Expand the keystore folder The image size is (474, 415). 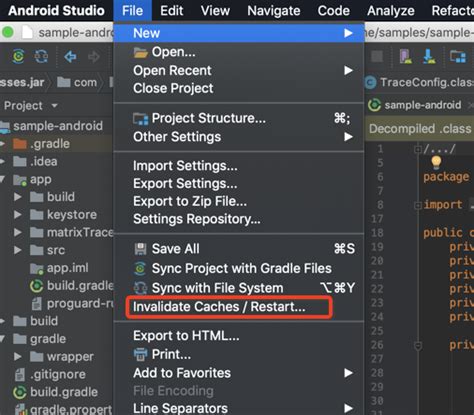click(18, 215)
